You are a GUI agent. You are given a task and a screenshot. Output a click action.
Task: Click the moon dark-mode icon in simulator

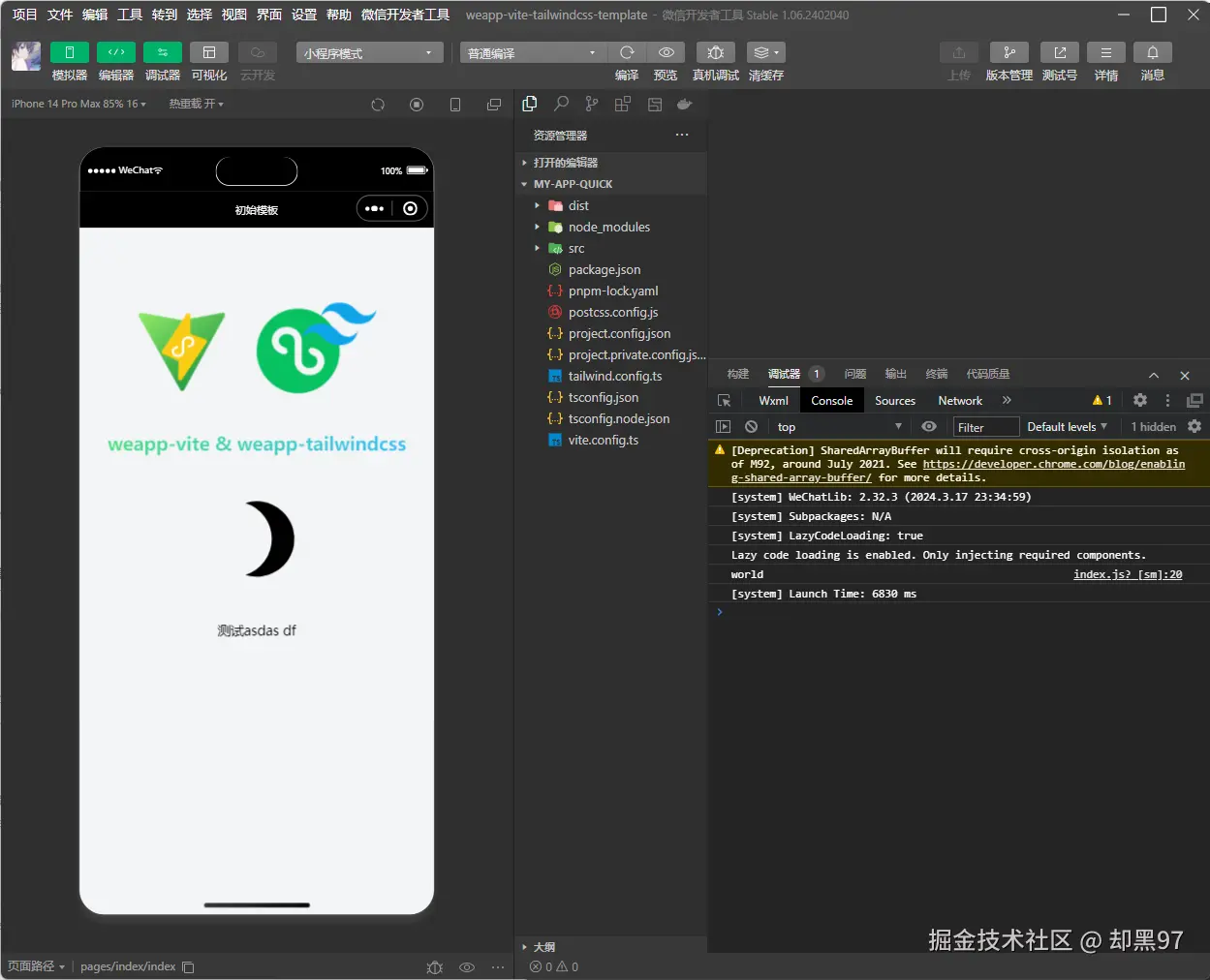(x=269, y=539)
